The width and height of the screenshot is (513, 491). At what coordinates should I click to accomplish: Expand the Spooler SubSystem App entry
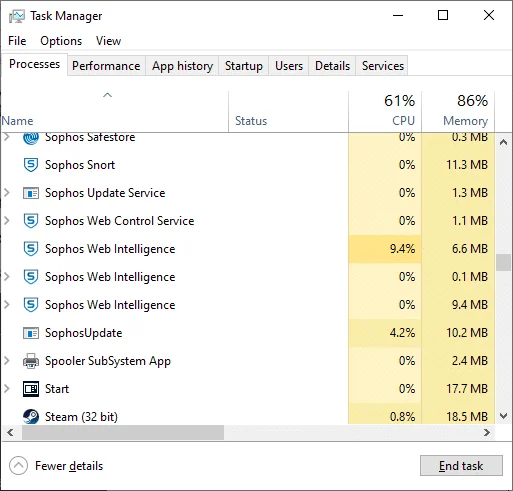7,361
